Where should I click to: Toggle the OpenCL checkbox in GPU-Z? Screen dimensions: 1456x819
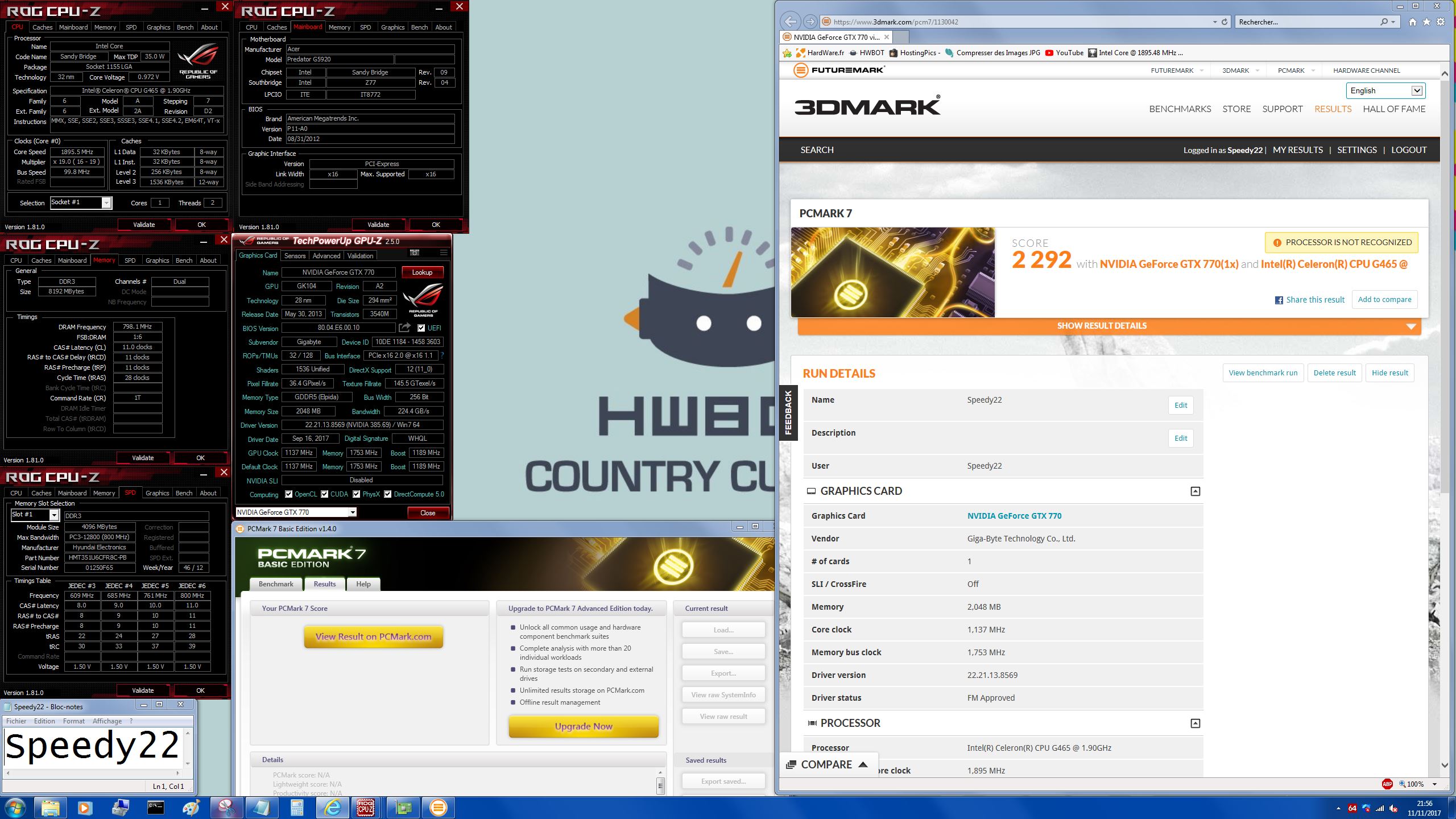pos(288,494)
